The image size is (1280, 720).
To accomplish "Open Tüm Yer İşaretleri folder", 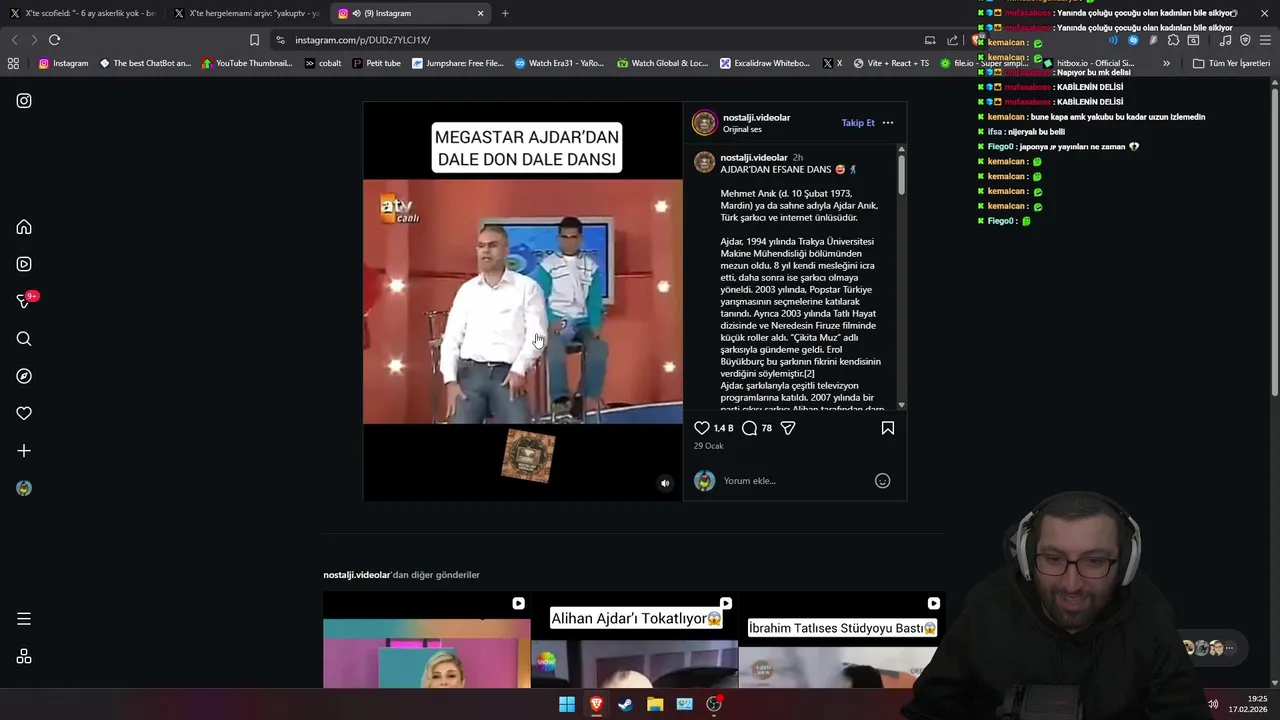I will coord(1231,63).
